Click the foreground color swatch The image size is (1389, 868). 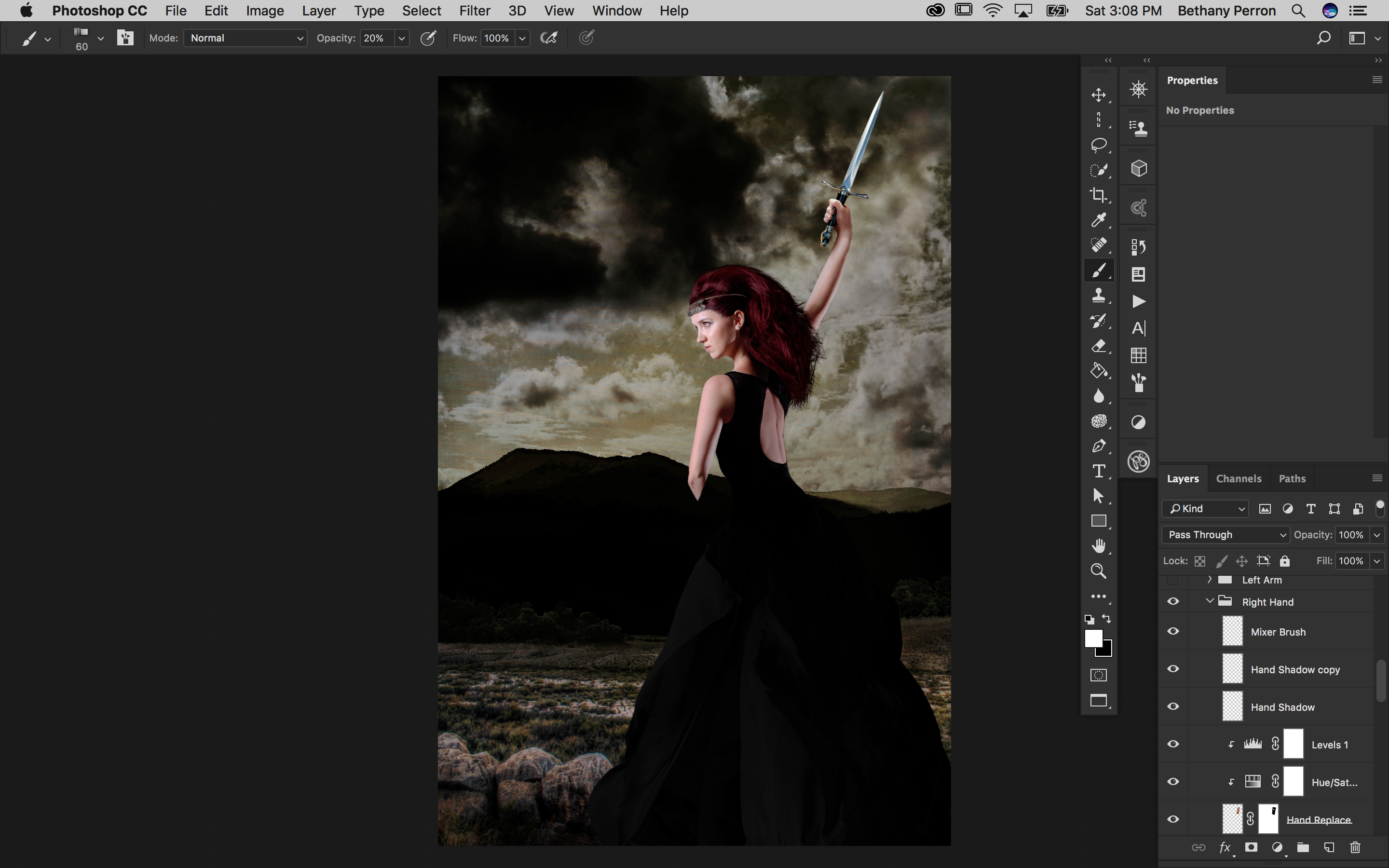(1093, 638)
